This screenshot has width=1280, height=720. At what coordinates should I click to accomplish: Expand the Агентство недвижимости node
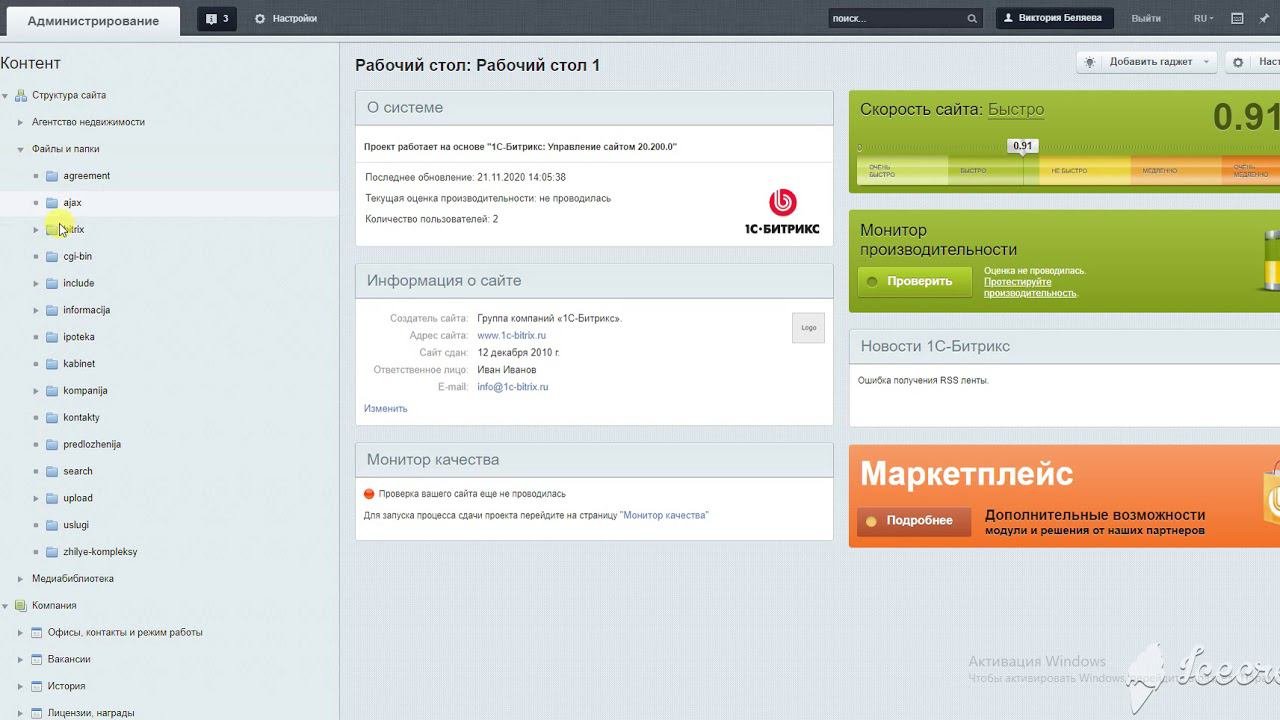(21, 122)
